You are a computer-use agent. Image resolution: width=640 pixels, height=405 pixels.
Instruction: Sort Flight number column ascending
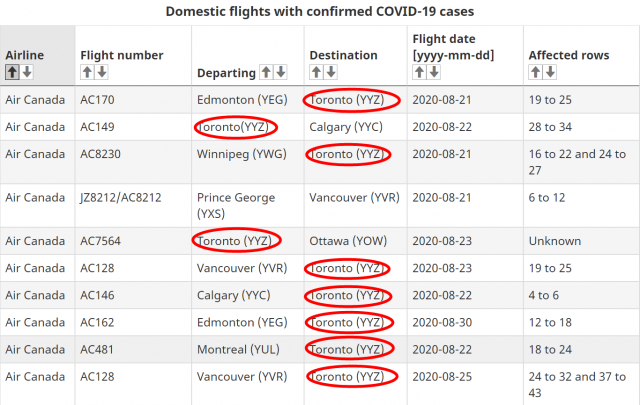87,72
